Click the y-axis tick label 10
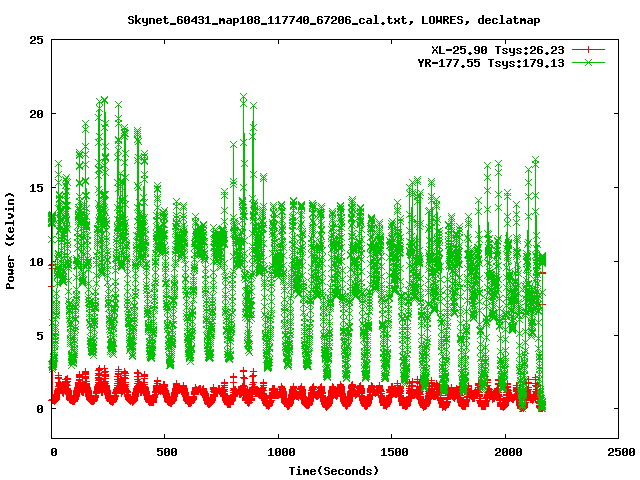640x480 pixels. pos(36,262)
